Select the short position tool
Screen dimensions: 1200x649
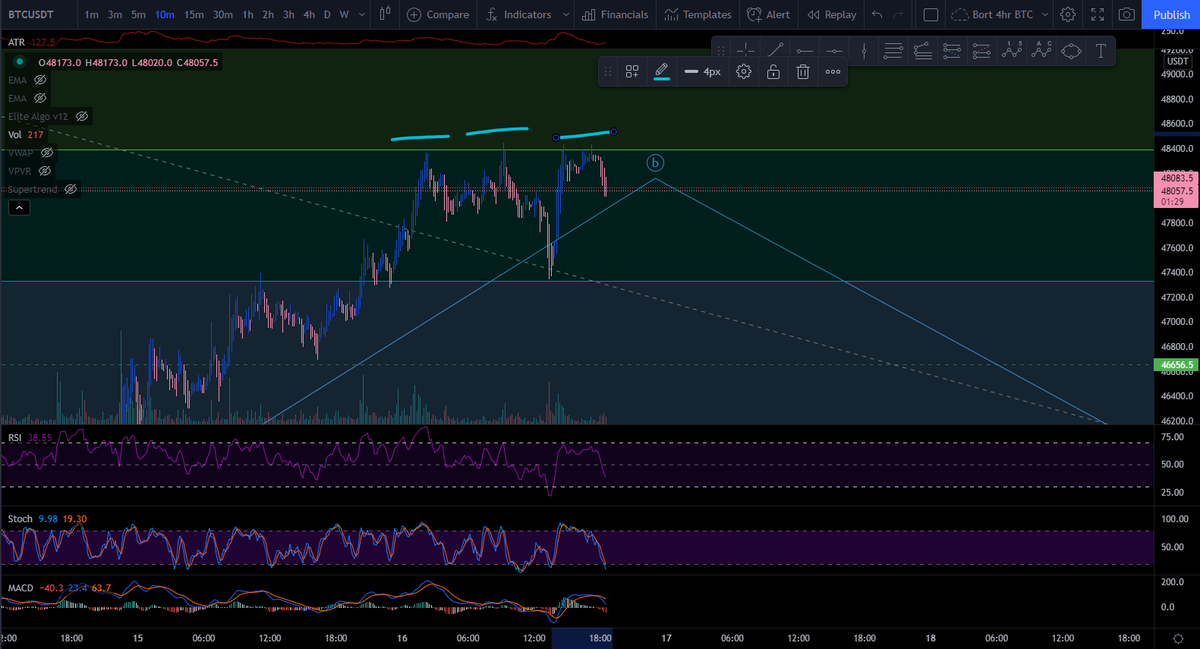point(982,50)
